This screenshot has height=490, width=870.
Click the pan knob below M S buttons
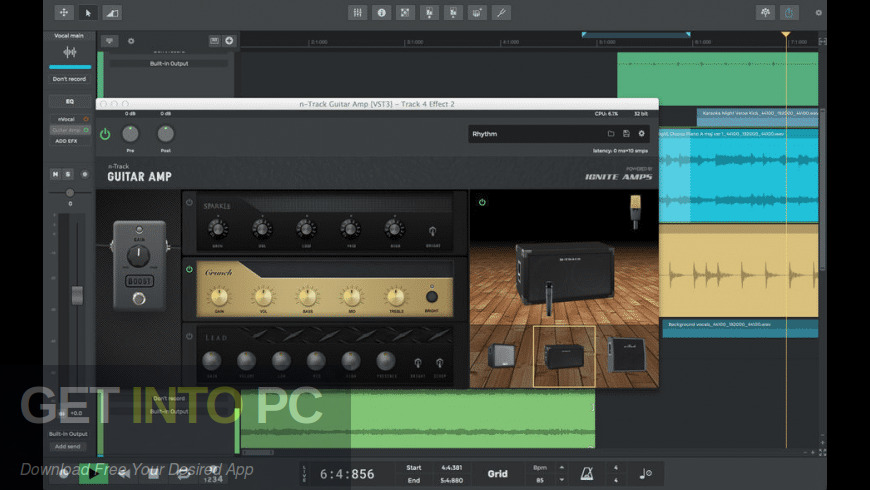[70, 193]
